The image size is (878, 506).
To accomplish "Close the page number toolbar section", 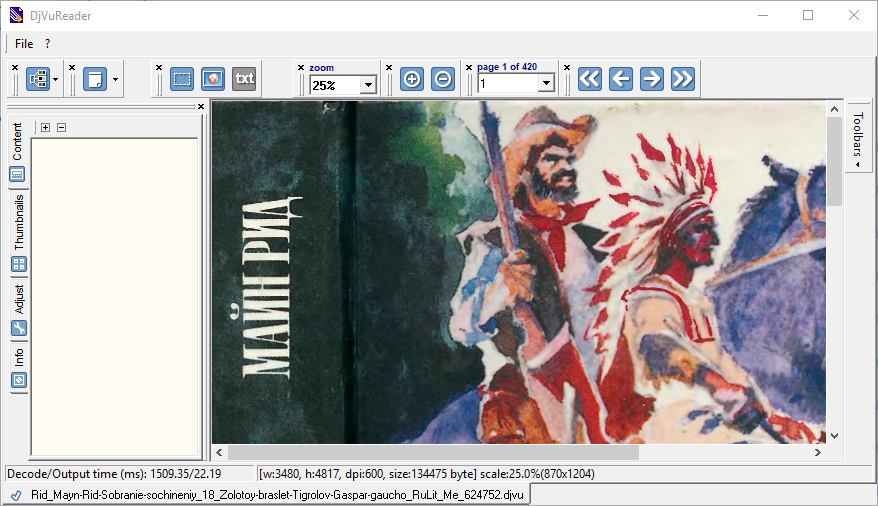I will tap(469, 67).
